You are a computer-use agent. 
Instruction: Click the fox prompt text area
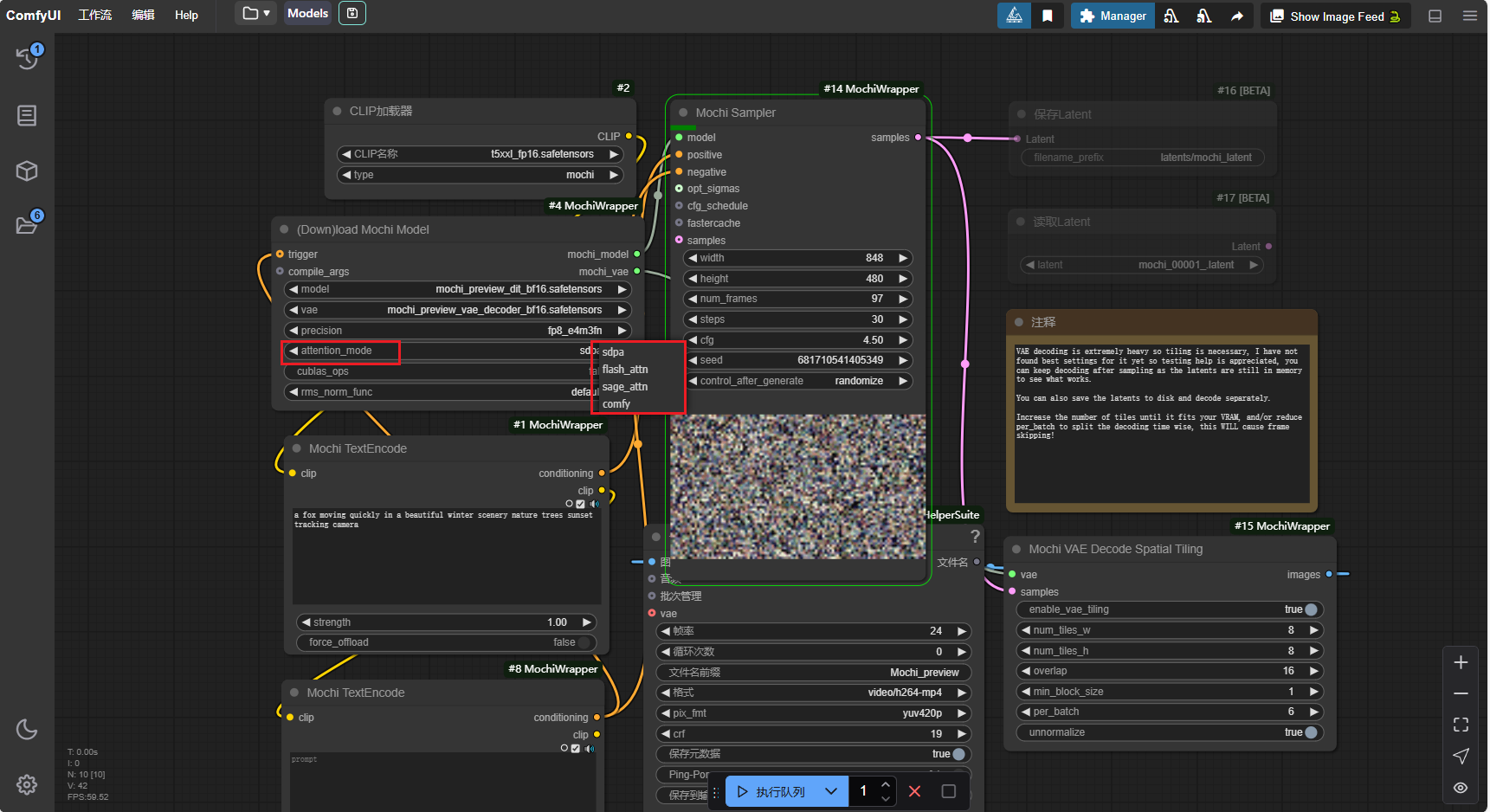point(446,554)
